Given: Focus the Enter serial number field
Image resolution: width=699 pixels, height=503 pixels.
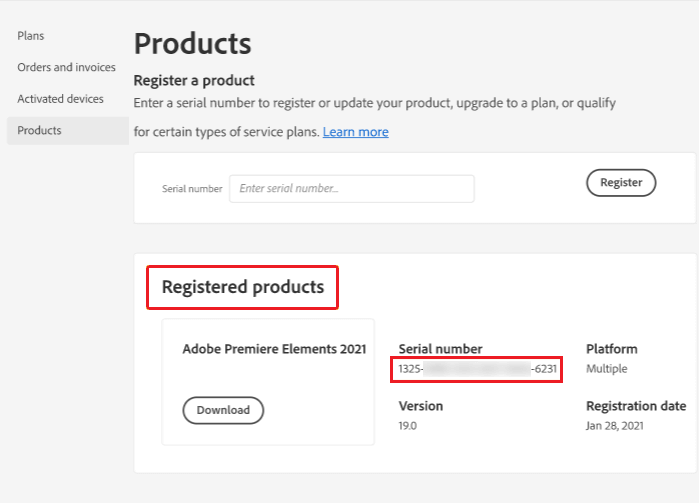Looking at the screenshot, I should (x=351, y=188).
